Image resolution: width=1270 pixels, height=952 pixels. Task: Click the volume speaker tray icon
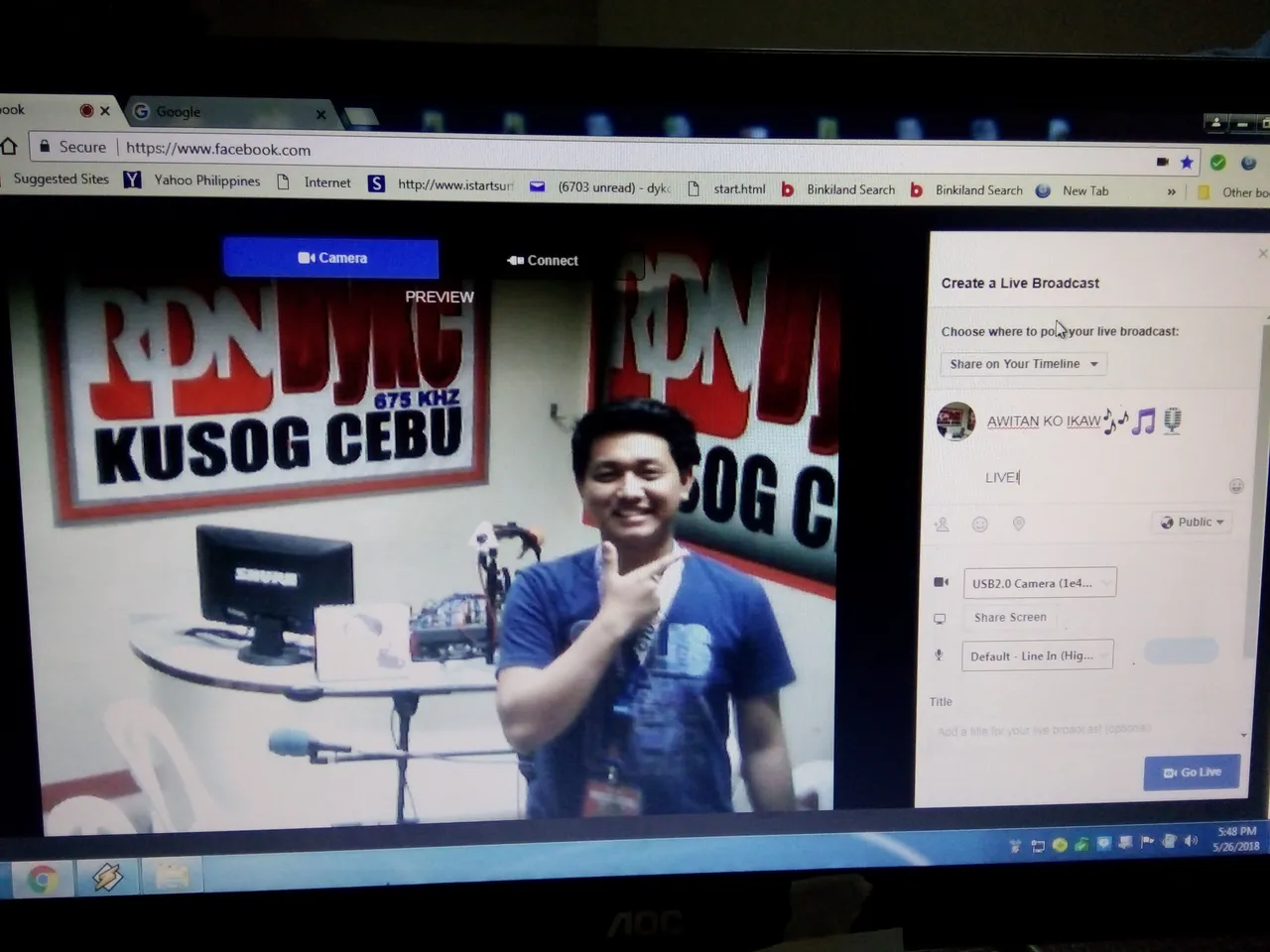(1191, 842)
